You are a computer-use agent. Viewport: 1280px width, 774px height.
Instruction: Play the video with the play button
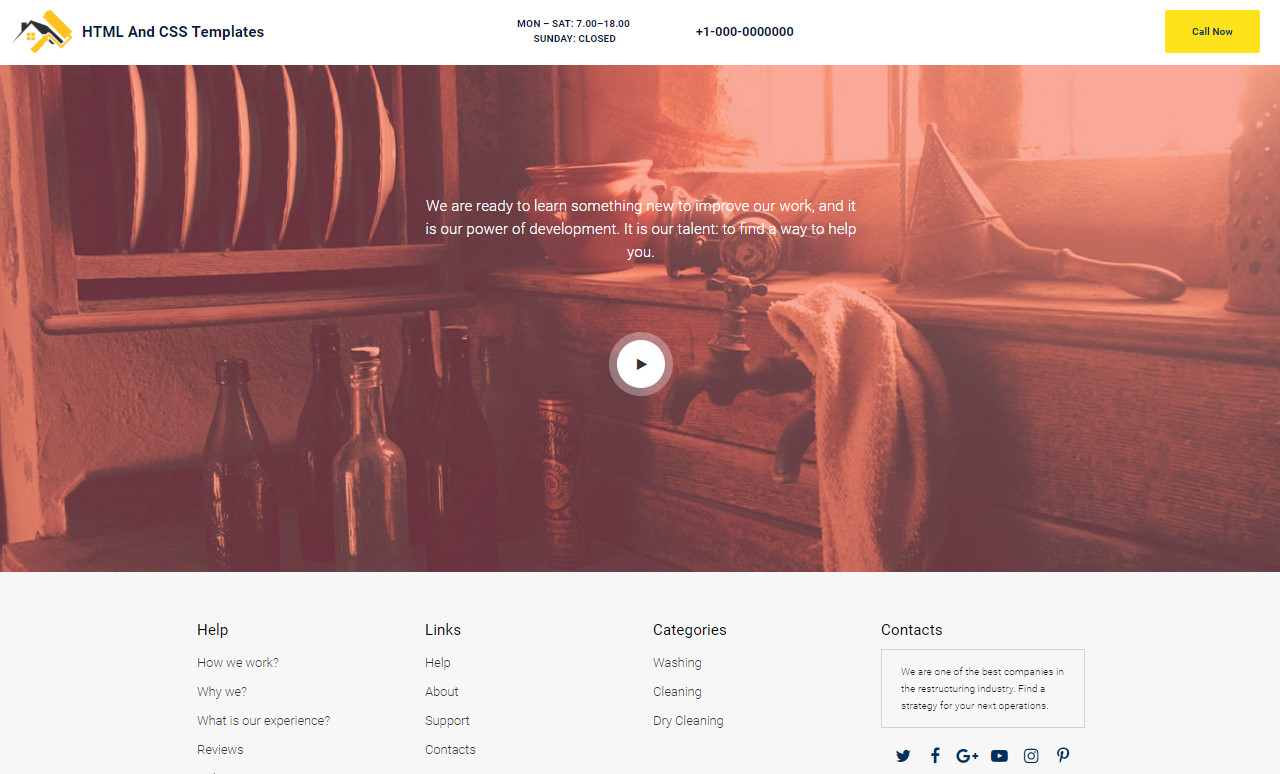[x=641, y=364]
